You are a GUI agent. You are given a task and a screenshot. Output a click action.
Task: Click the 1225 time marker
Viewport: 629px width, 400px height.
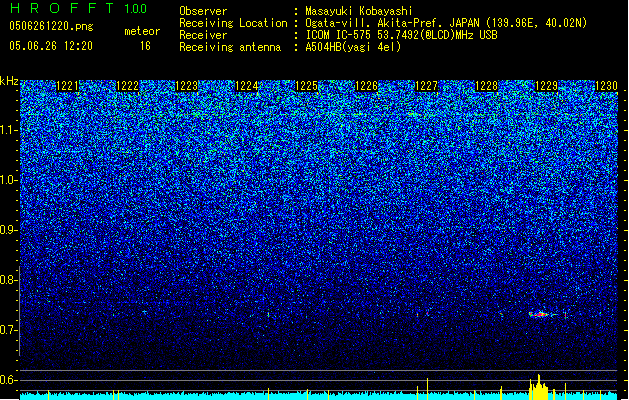(x=306, y=86)
